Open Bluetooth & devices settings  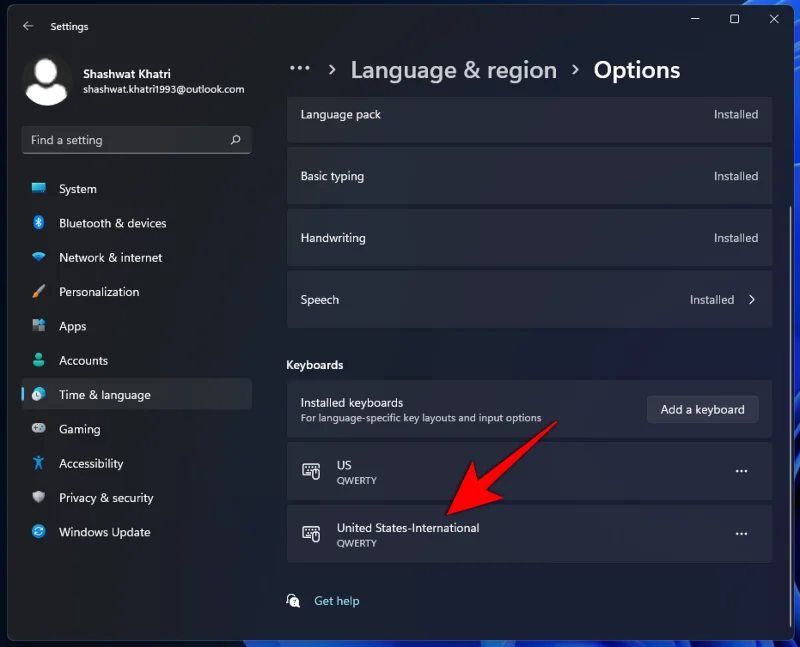[x=40, y=223]
